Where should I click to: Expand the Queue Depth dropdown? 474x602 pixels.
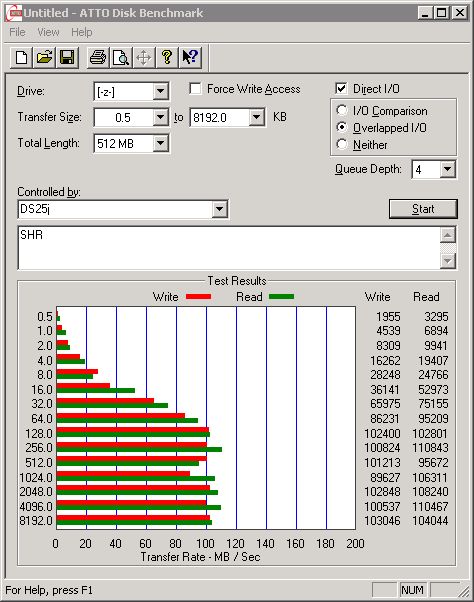pyautogui.click(x=448, y=169)
